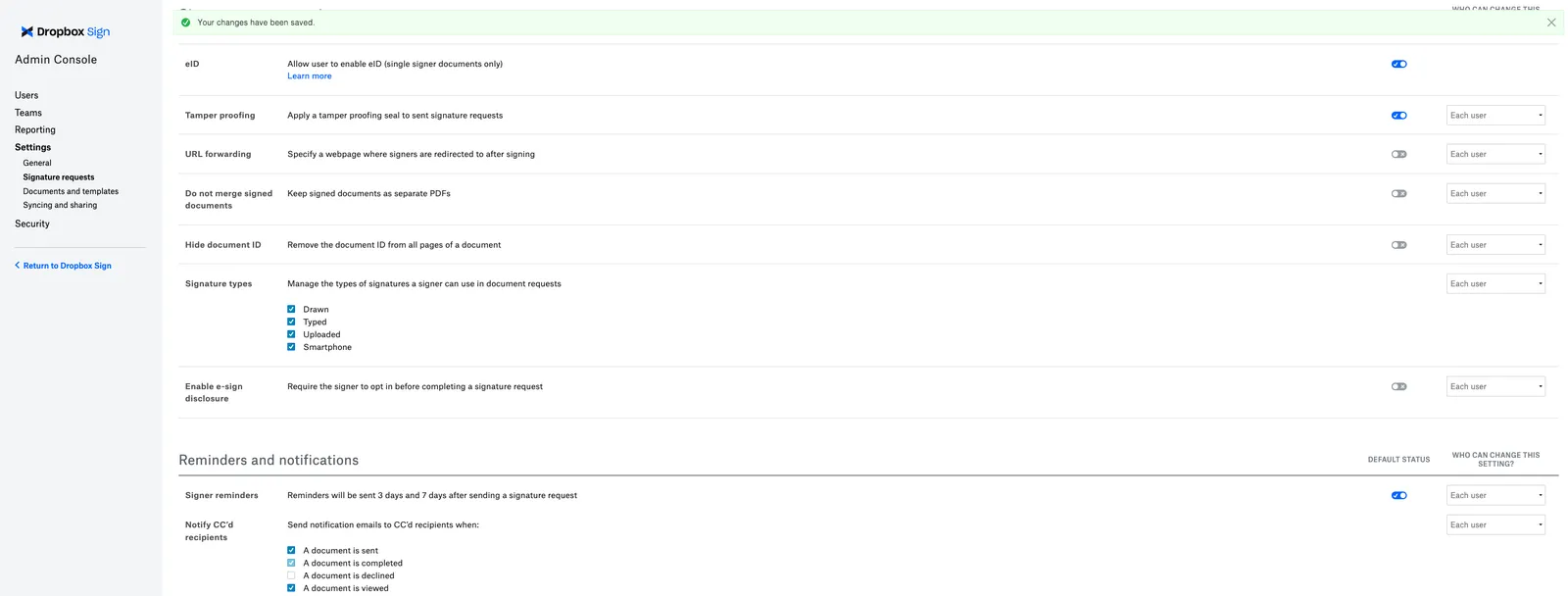The image size is (1568, 596).
Task: Switch on Enable e-sign disclosure toggle
Action: click(x=1398, y=386)
